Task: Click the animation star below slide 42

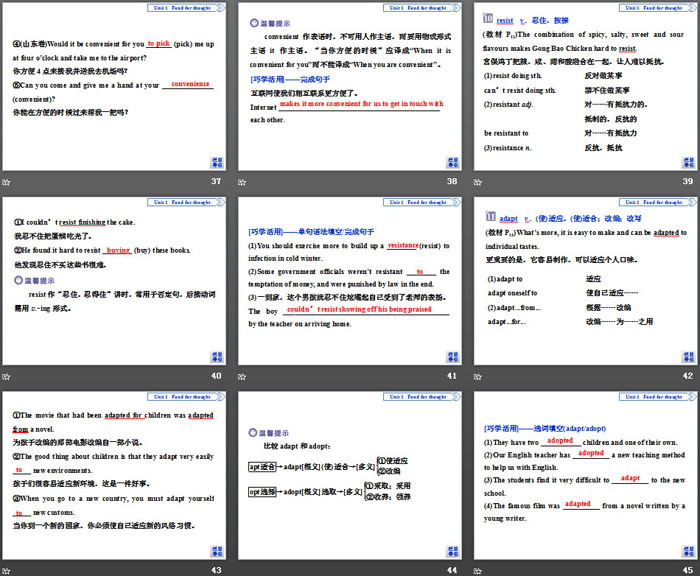Action: point(477,375)
